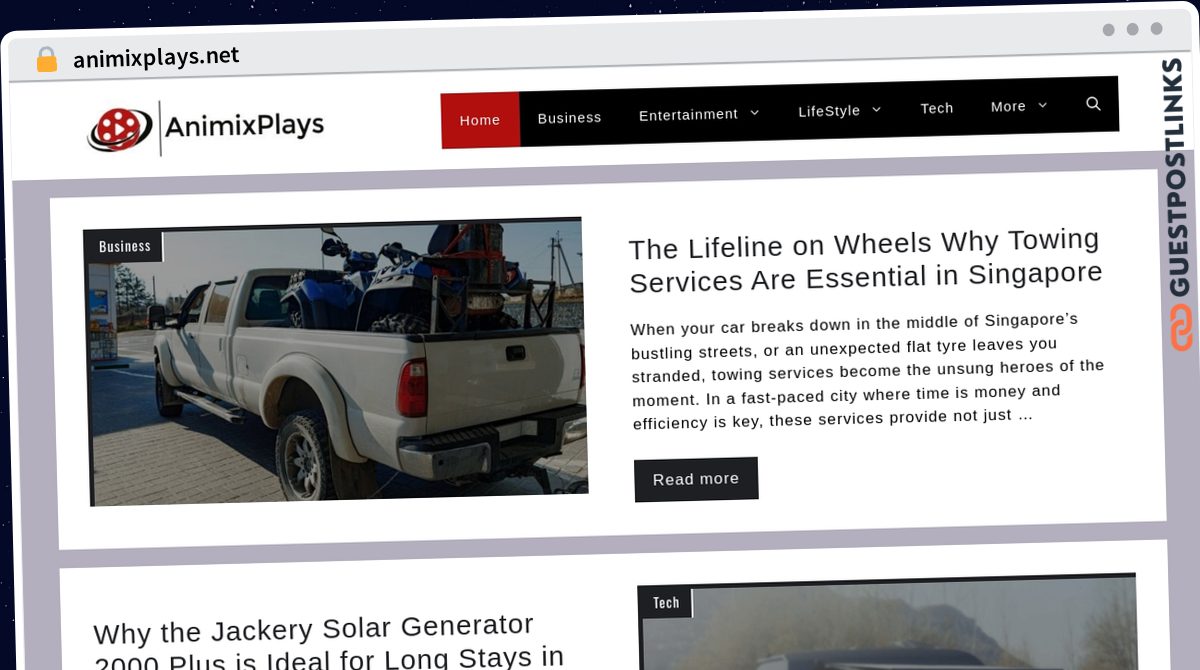This screenshot has width=1200, height=670.
Task: Click the GuestPostLinks chain link icon
Action: click(x=1181, y=329)
